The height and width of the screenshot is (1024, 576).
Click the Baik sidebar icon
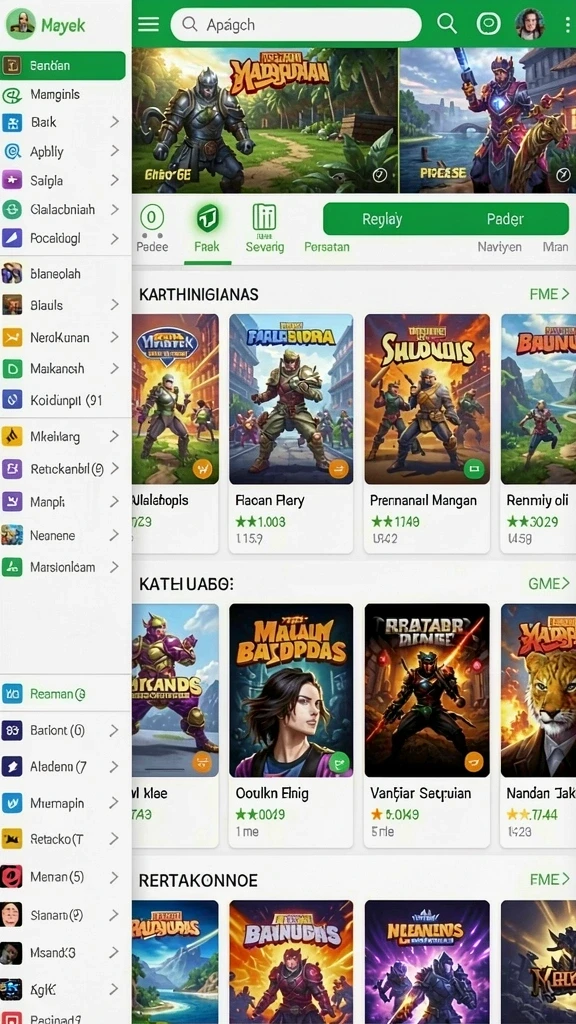12,123
